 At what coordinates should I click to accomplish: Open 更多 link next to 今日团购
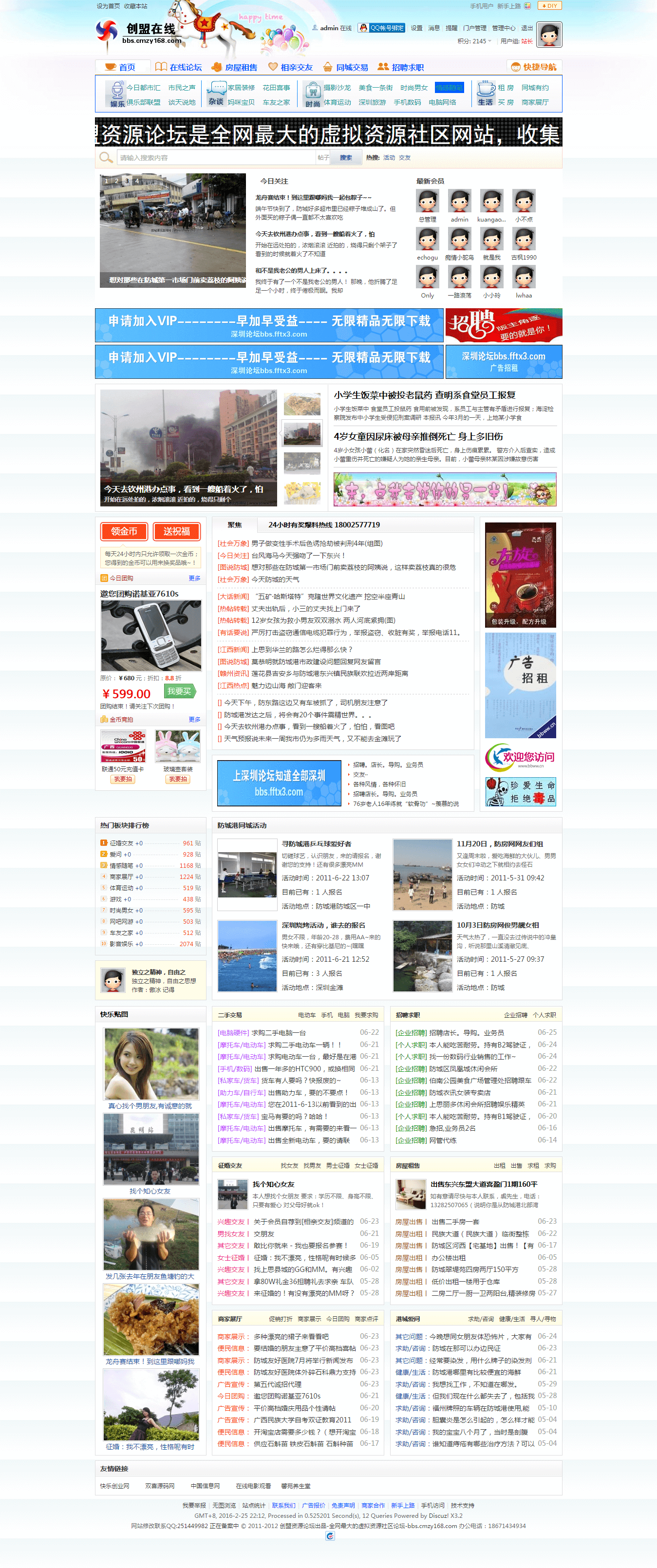tap(194, 579)
